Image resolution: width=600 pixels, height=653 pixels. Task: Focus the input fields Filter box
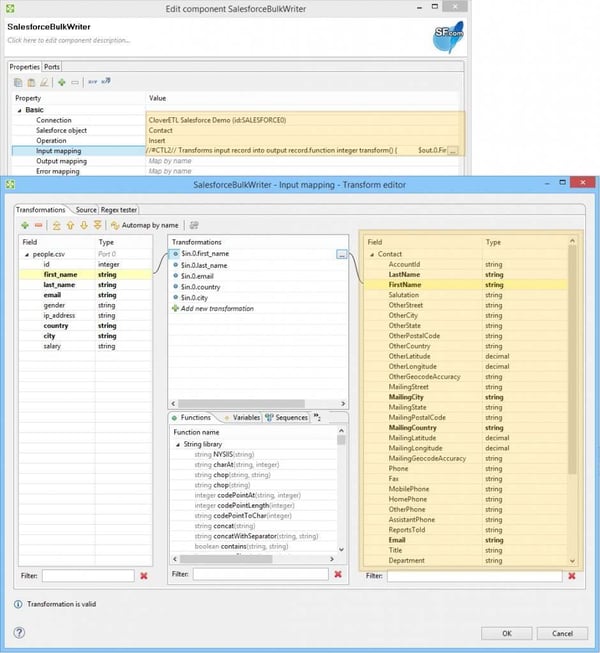(x=88, y=576)
